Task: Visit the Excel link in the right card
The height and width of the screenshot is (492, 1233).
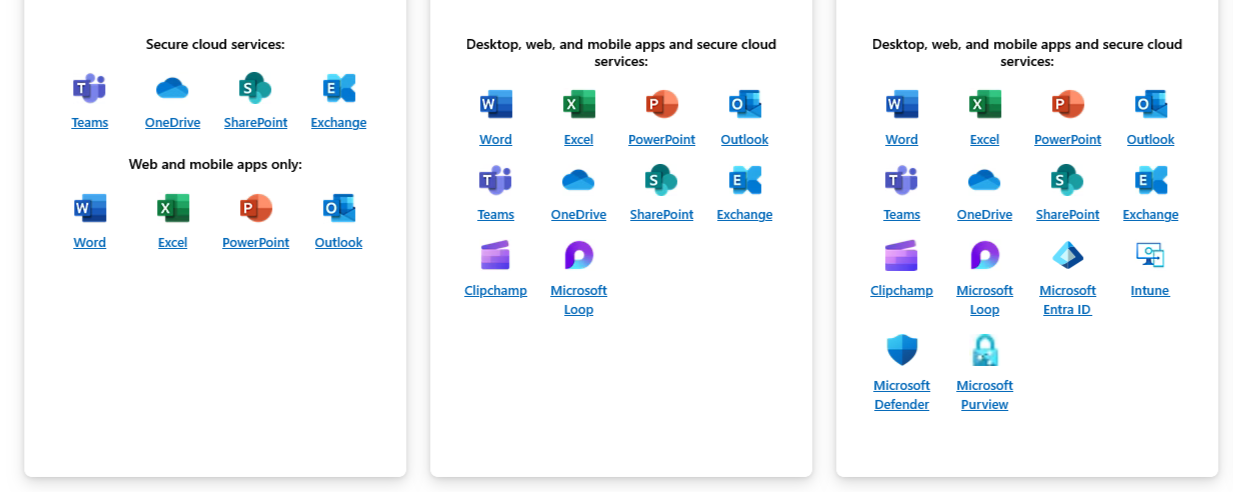Action: click(x=985, y=140)
